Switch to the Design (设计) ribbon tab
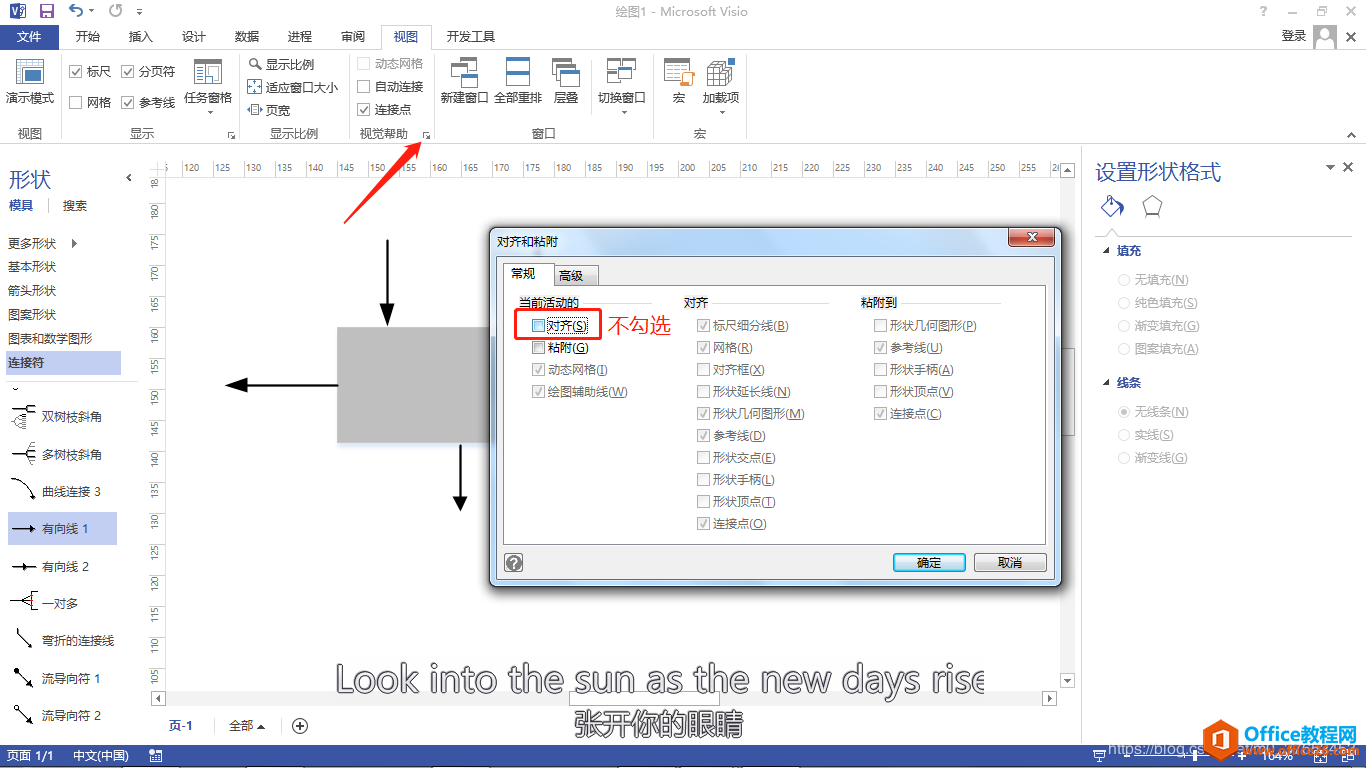 click(x=194, y=37)
